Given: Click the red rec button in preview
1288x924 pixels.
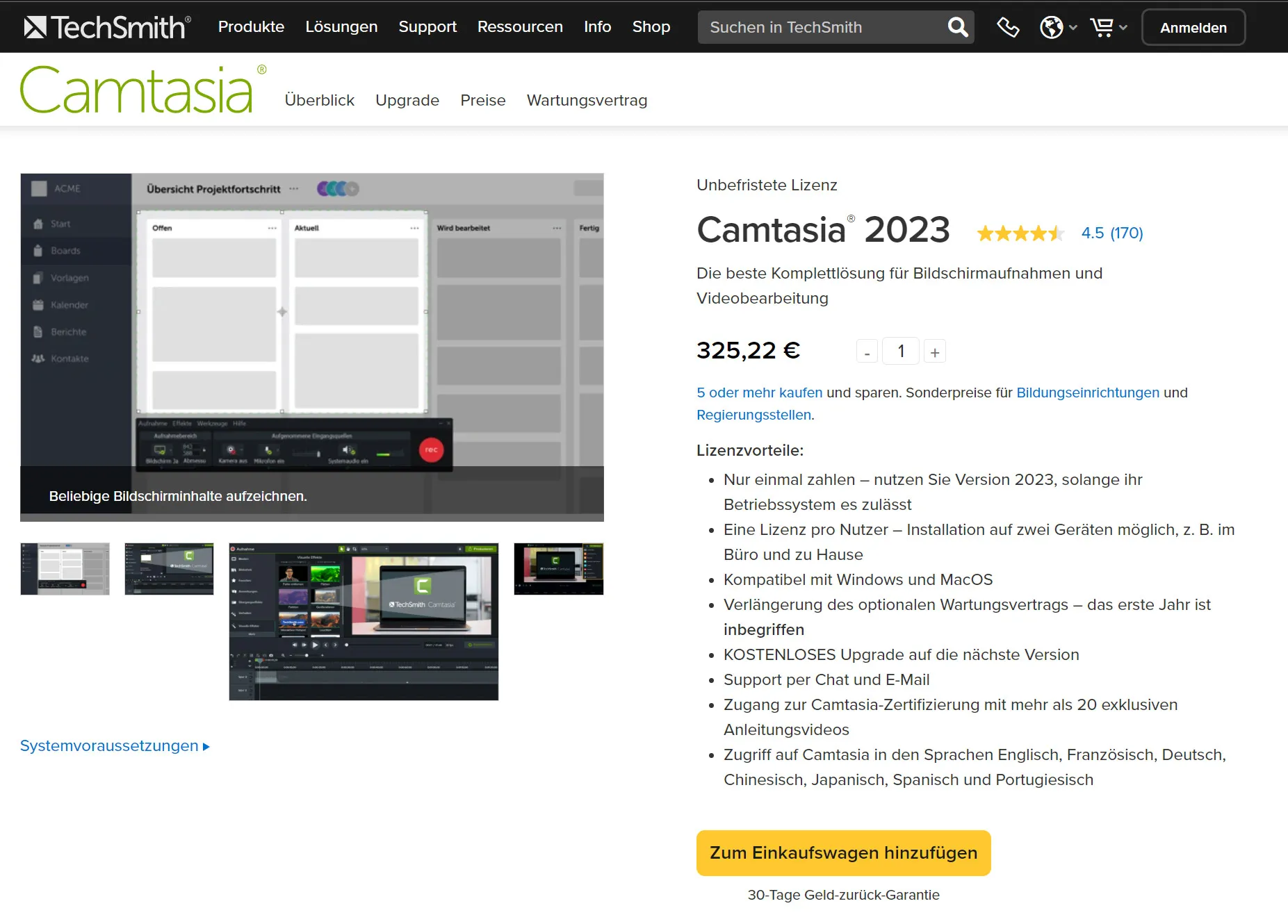Looking at the screenshot, I should pyautogui.click(x=431, y=449).
